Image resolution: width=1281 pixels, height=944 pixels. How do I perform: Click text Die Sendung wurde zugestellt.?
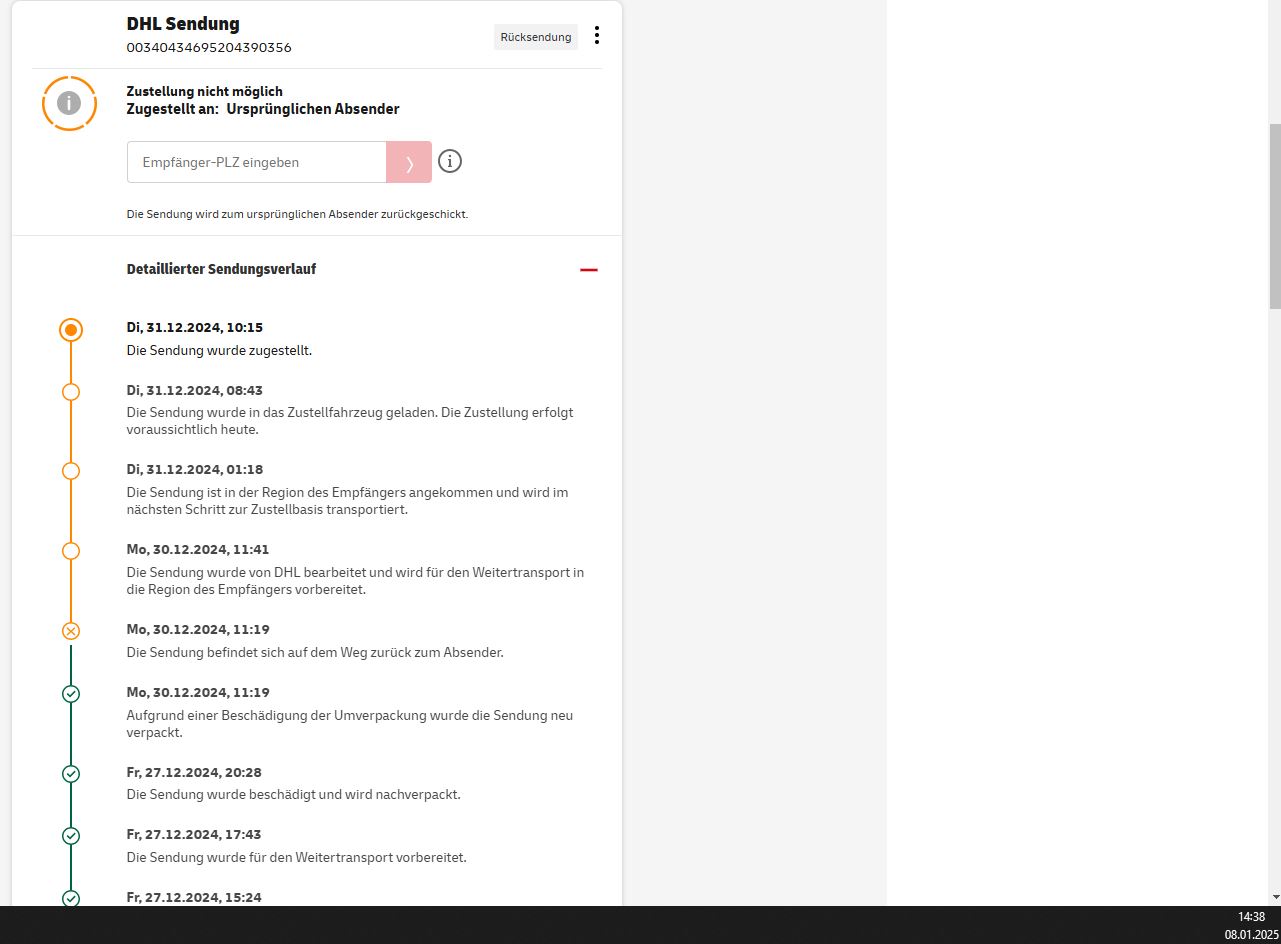219,351
